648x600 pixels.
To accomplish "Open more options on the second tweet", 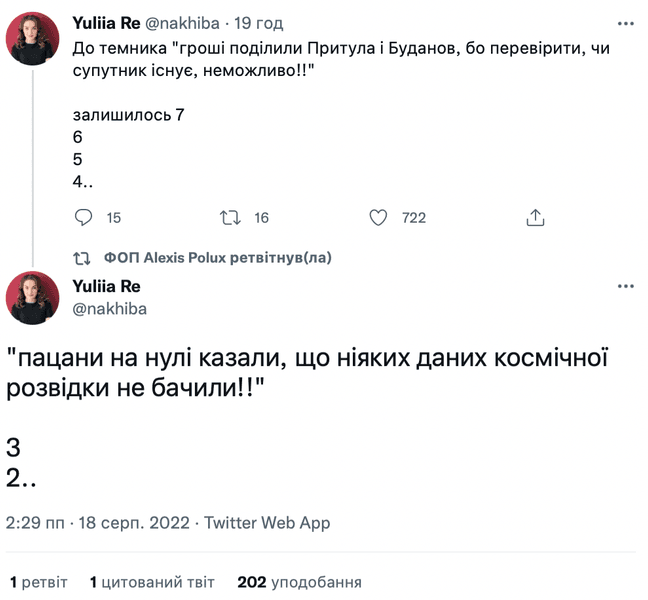I will [626, 286].
